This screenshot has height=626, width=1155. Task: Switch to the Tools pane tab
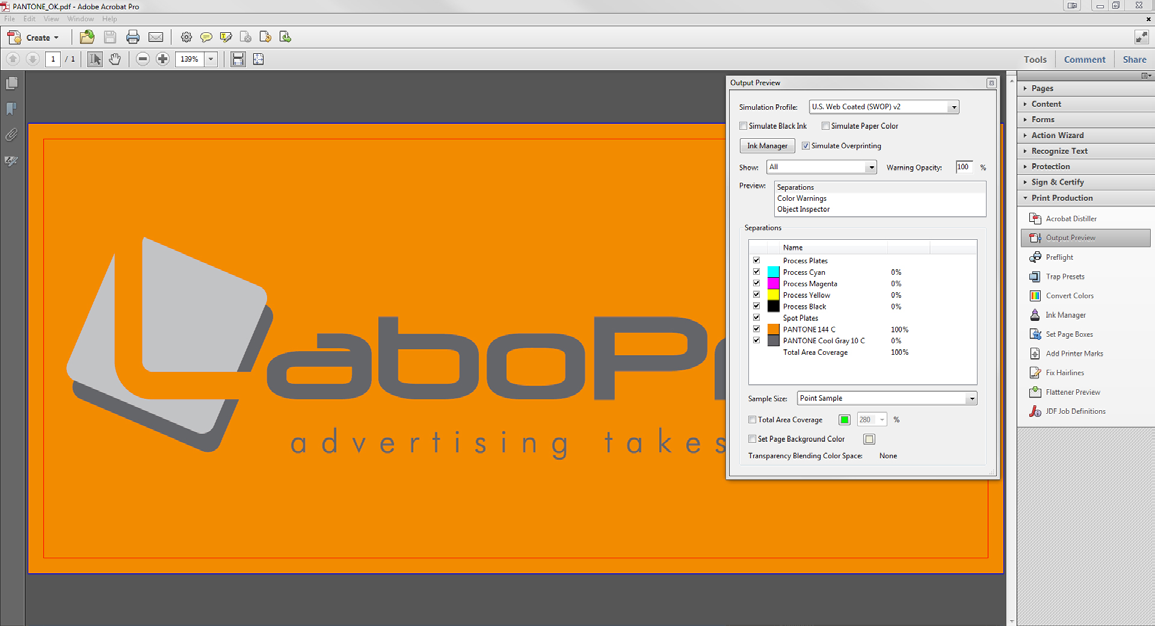click(1035, 60)
